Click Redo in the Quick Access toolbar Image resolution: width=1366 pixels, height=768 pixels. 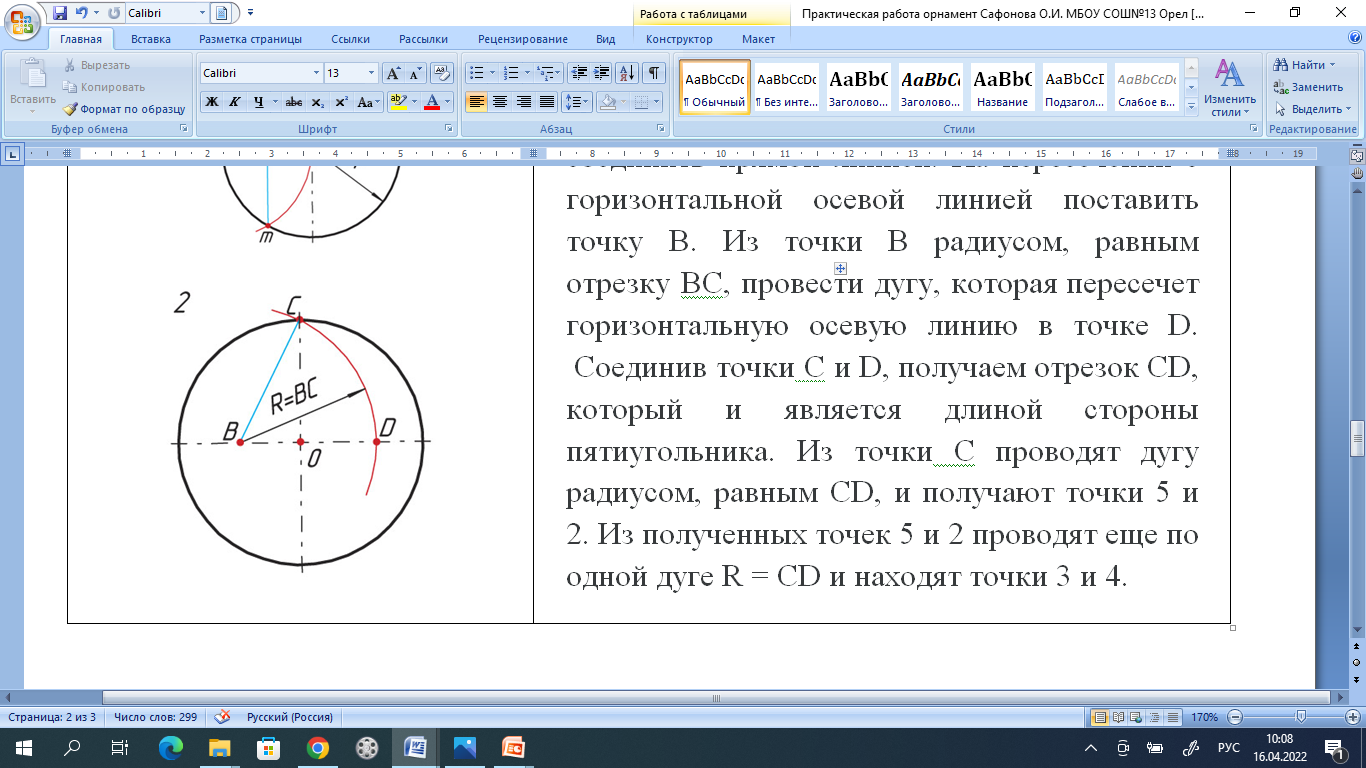(112, 13)
